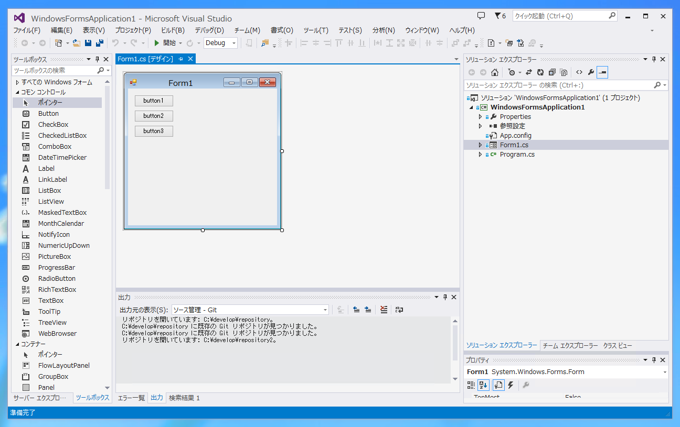680x427 pixels.
Task: Select the WebBrowser control in toolbox
Action: pyautogui.click(x=57, y=333)
